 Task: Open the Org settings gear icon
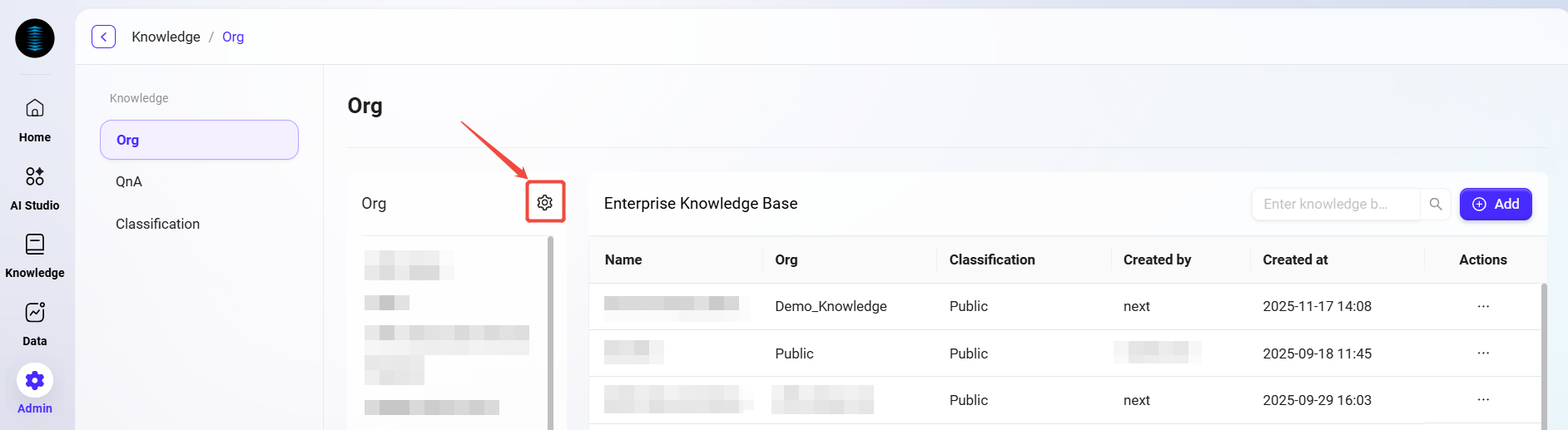(545, 202)
